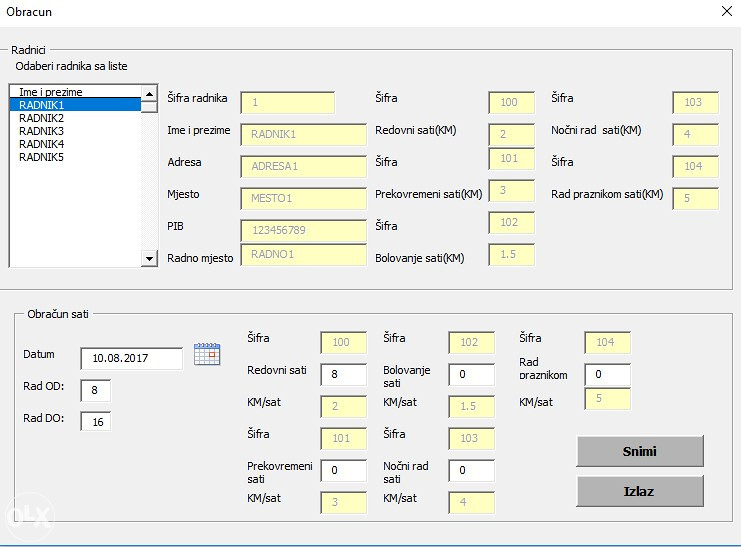Screen dimensions: 741x547
Task: Select RADNIK1 in the worker list
Action: coord(76,105)
